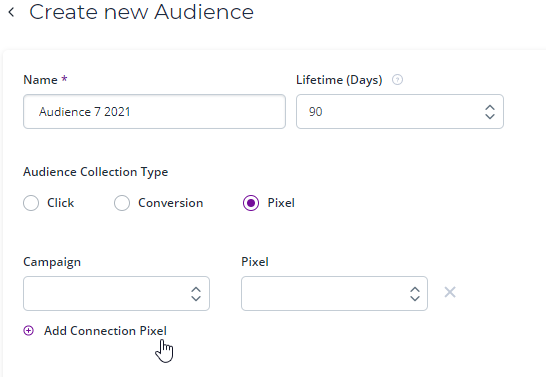Click the Campaign field label

coord(52,262)
